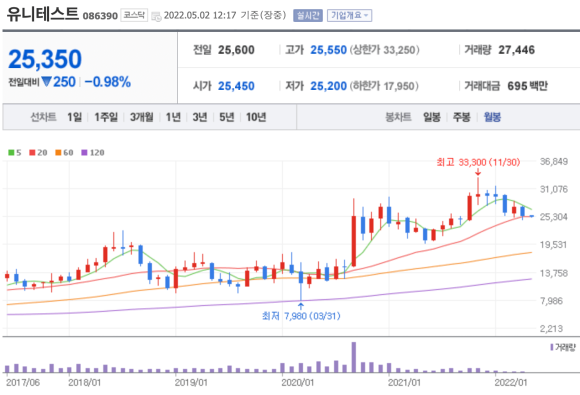The width and height of the screenshot is (580, 395).
Task: Click the 하한가 17,950 lower limit text
Action: click(x=385, y=86)
